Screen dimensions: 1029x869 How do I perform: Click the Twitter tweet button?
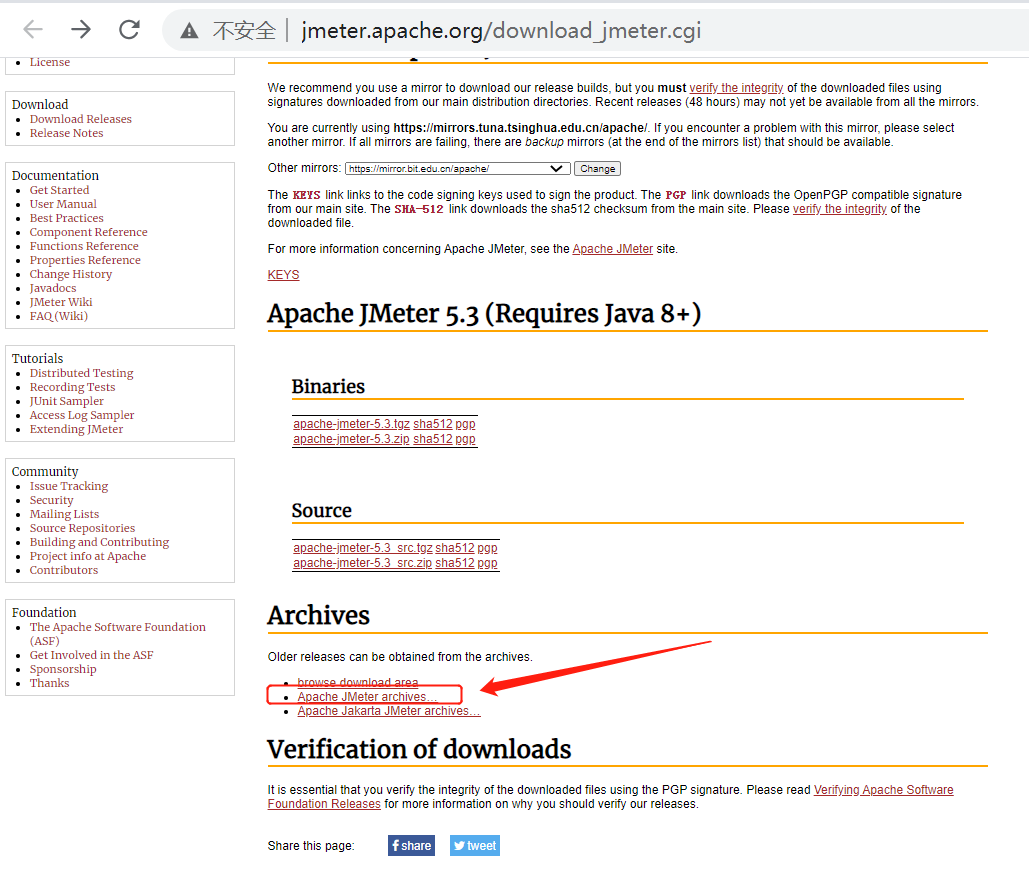pyautogui.click(x=474, y=845)
